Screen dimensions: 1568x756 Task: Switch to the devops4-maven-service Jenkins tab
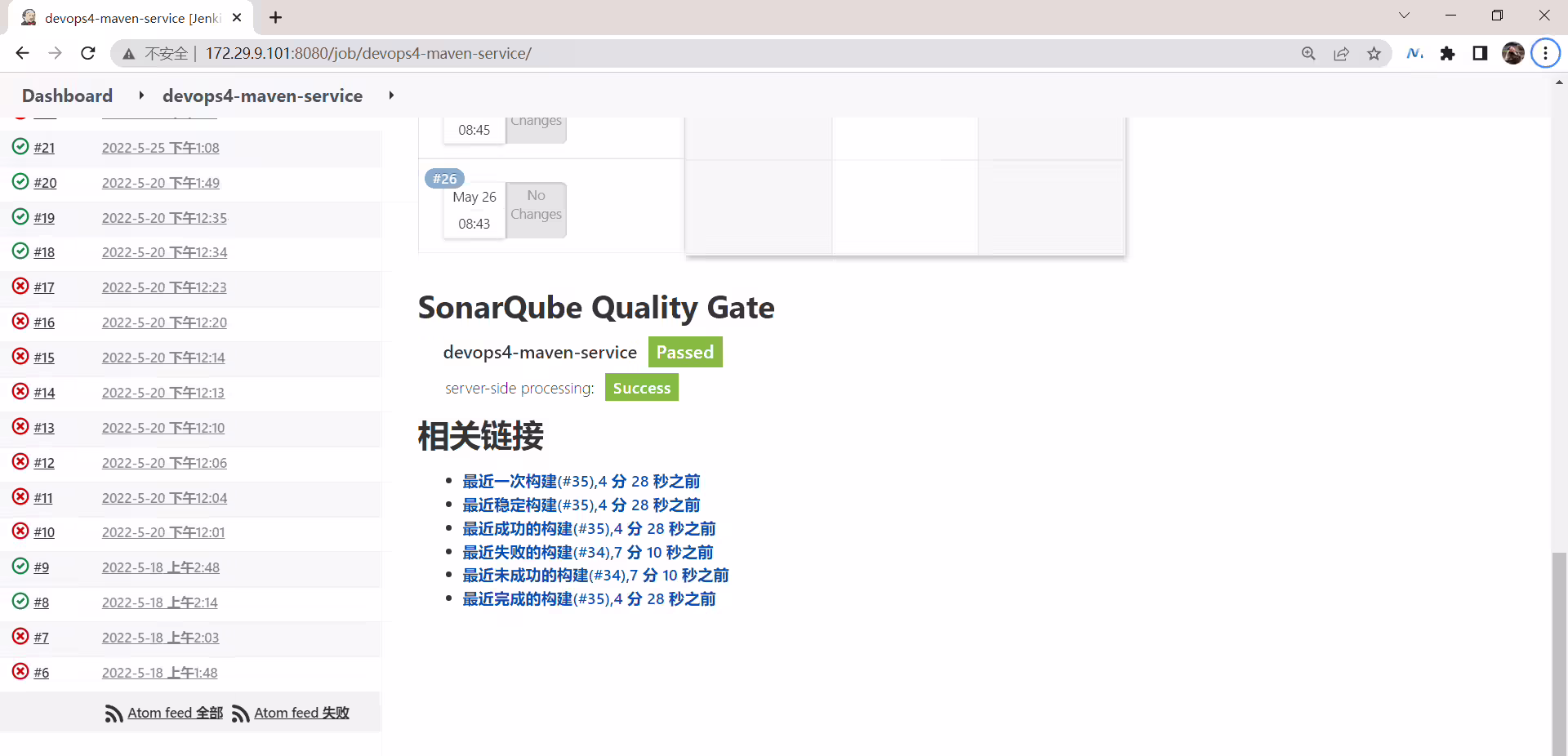pos(131,18)
